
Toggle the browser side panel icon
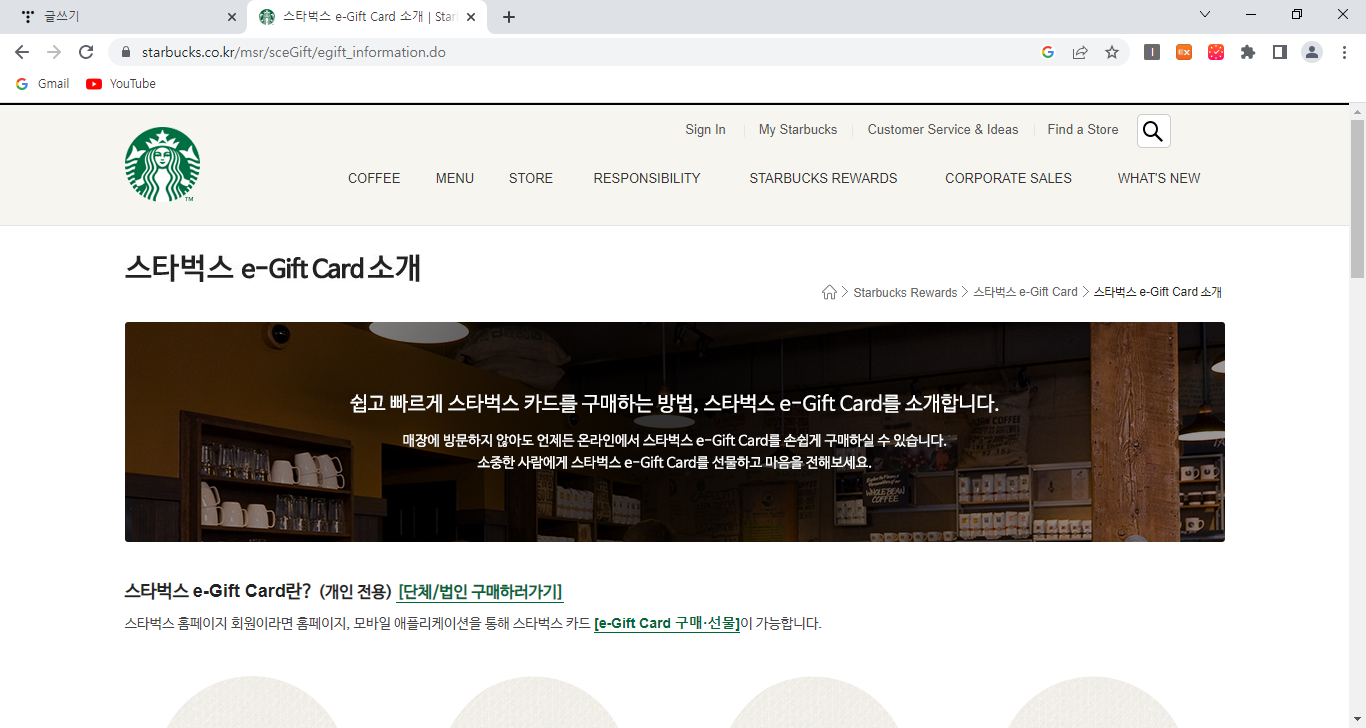[1280, 52]
